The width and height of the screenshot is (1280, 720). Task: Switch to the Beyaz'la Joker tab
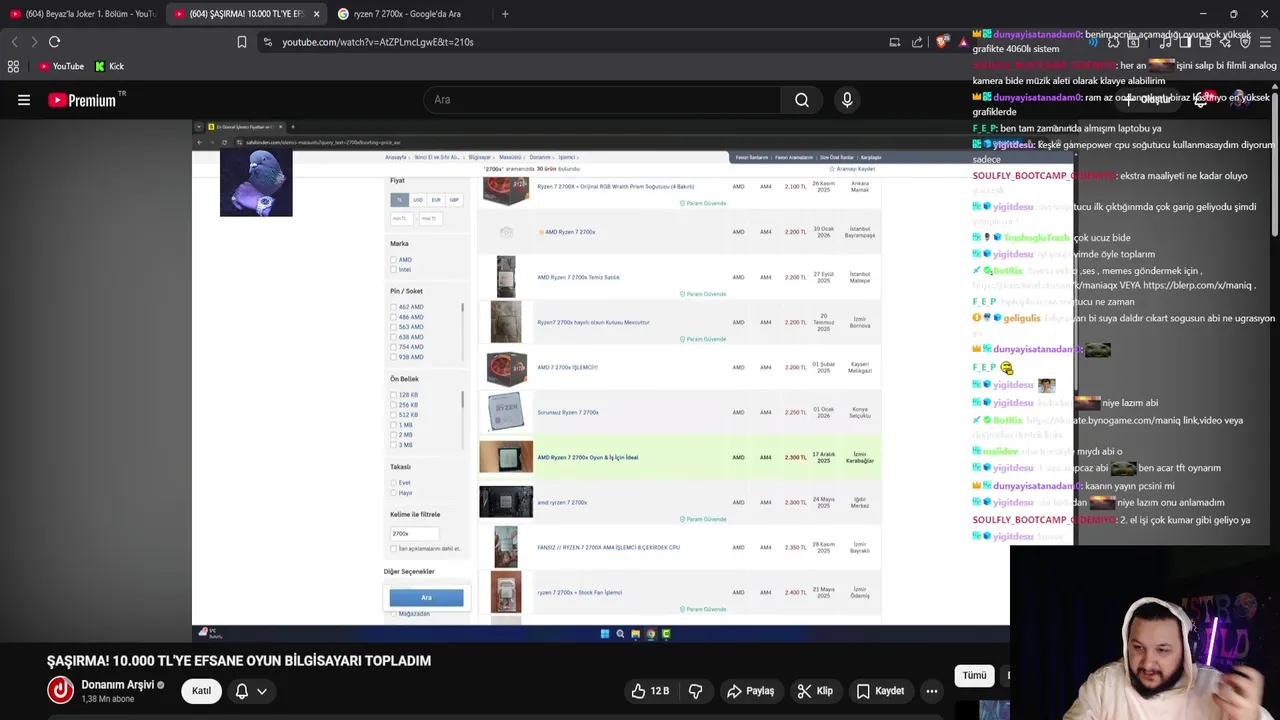tap(82, 14)
